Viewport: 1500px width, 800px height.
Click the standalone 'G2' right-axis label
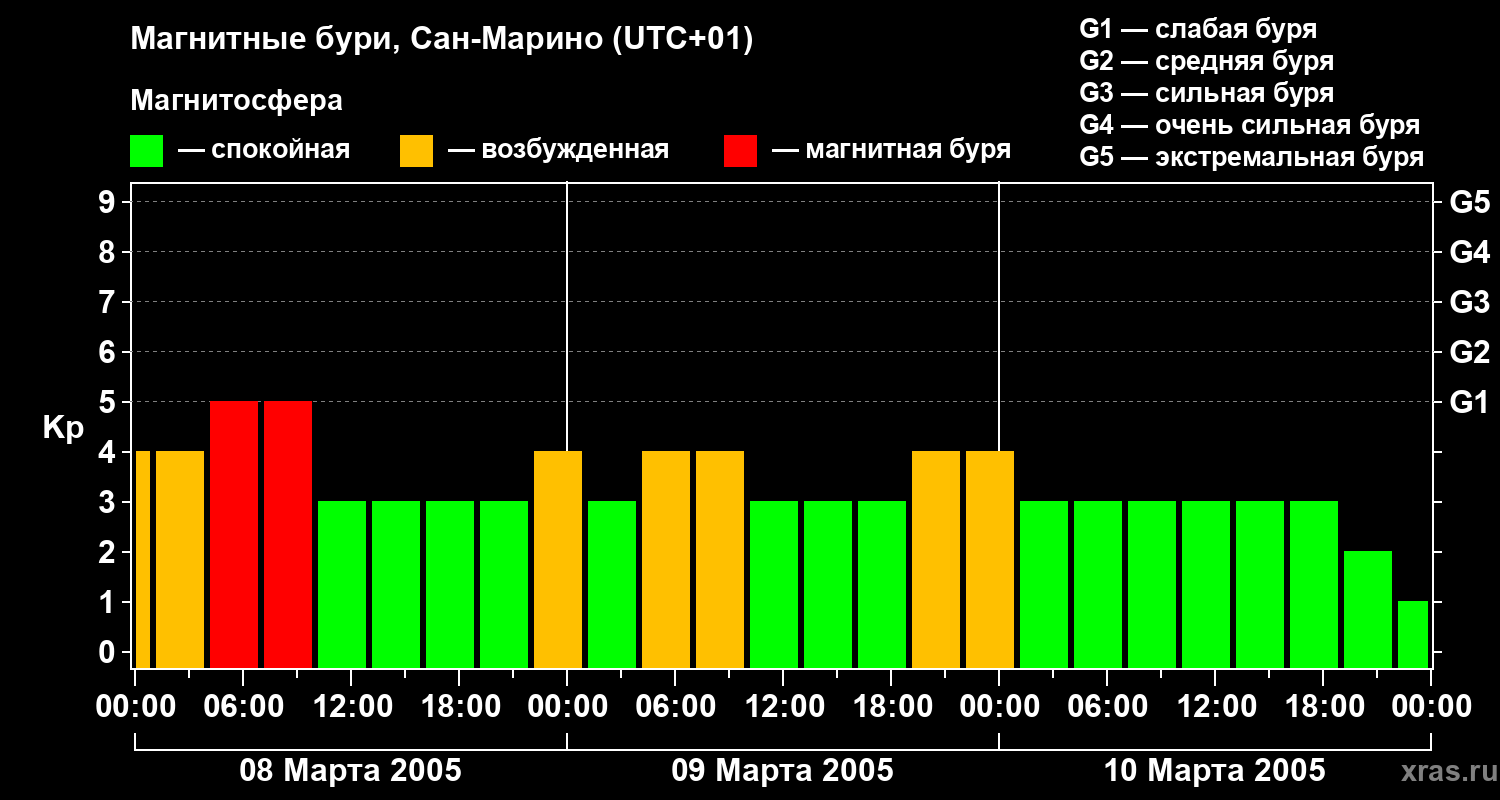tap(1470, 352)
